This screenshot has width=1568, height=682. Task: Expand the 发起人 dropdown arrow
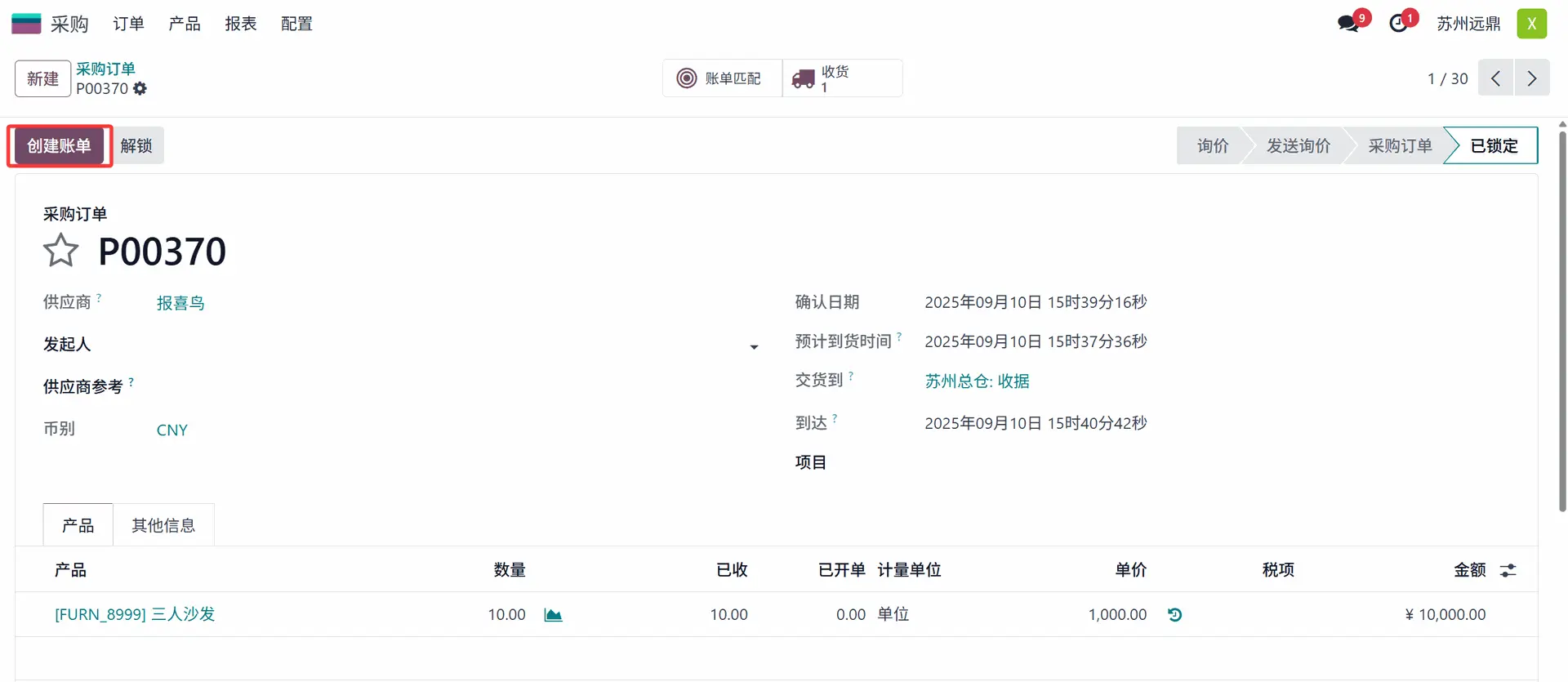coord(754,347)
